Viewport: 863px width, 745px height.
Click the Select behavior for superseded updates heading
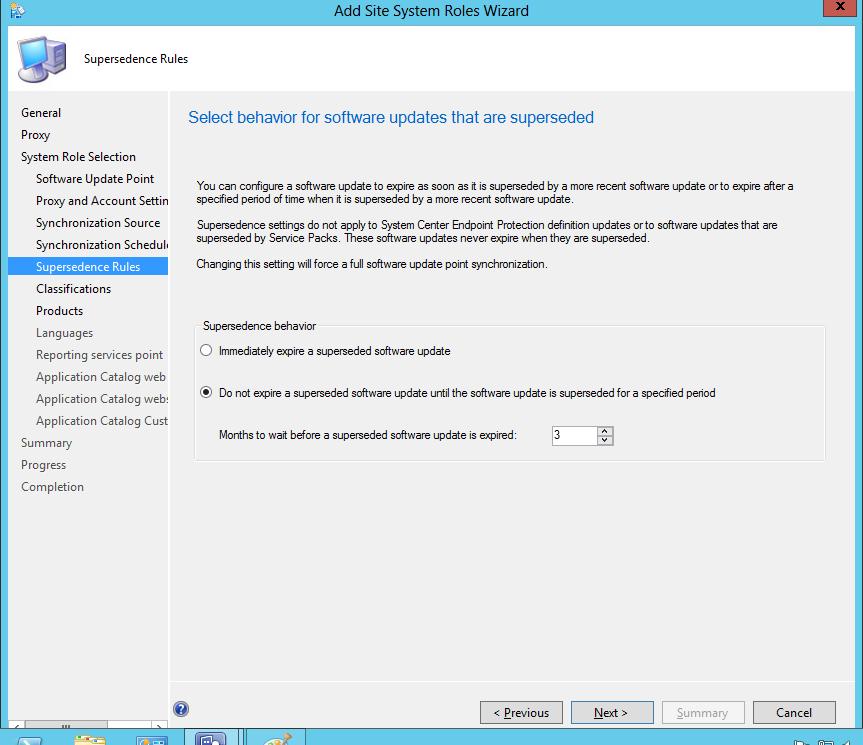391,117
